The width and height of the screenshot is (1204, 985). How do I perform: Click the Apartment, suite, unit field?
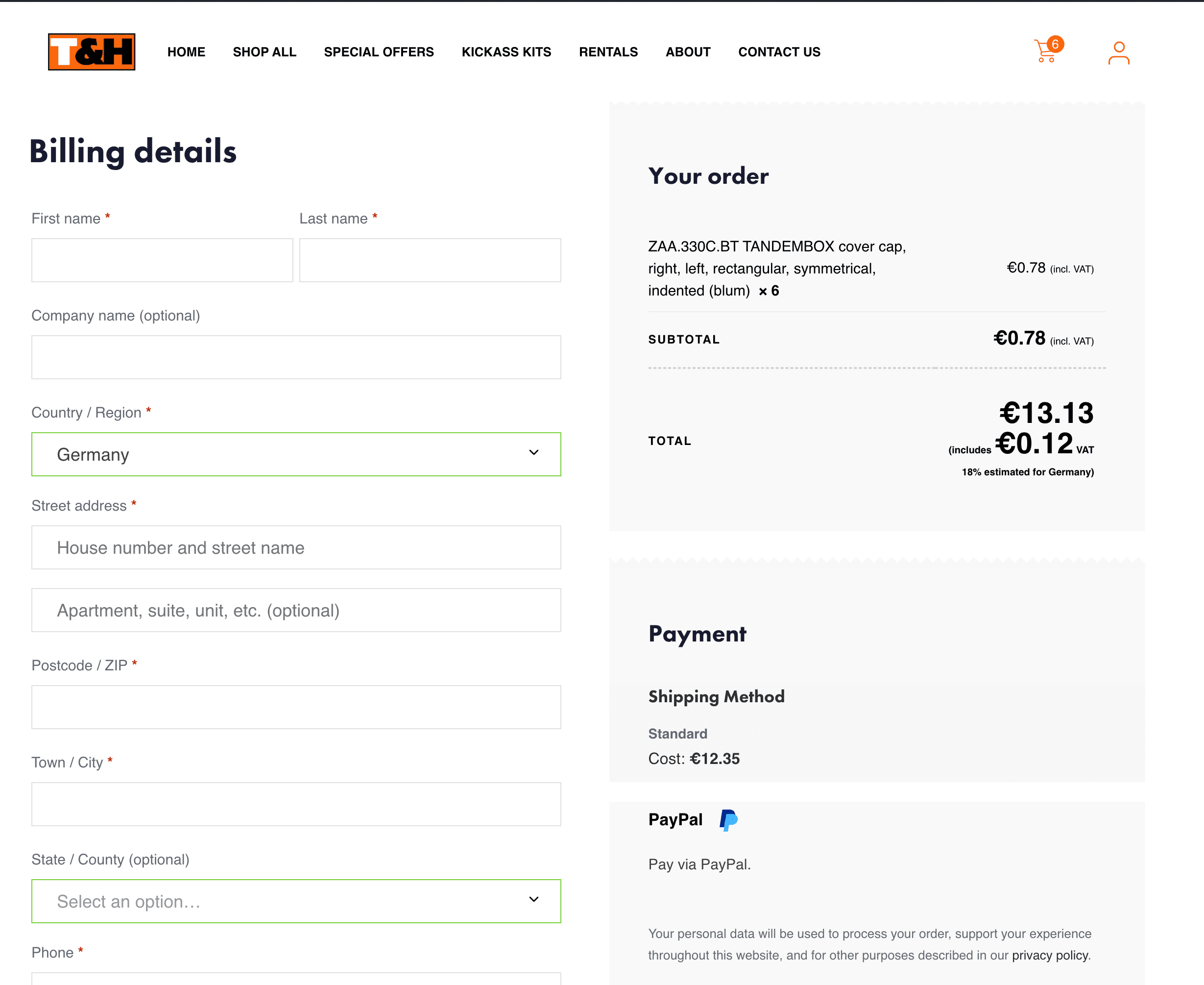(295, 610)
